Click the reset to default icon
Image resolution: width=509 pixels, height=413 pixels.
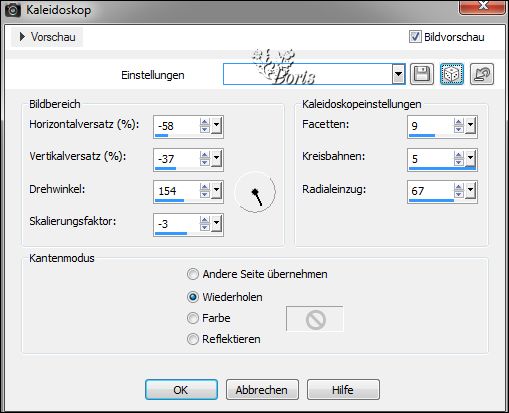click(x=482, y=74)
